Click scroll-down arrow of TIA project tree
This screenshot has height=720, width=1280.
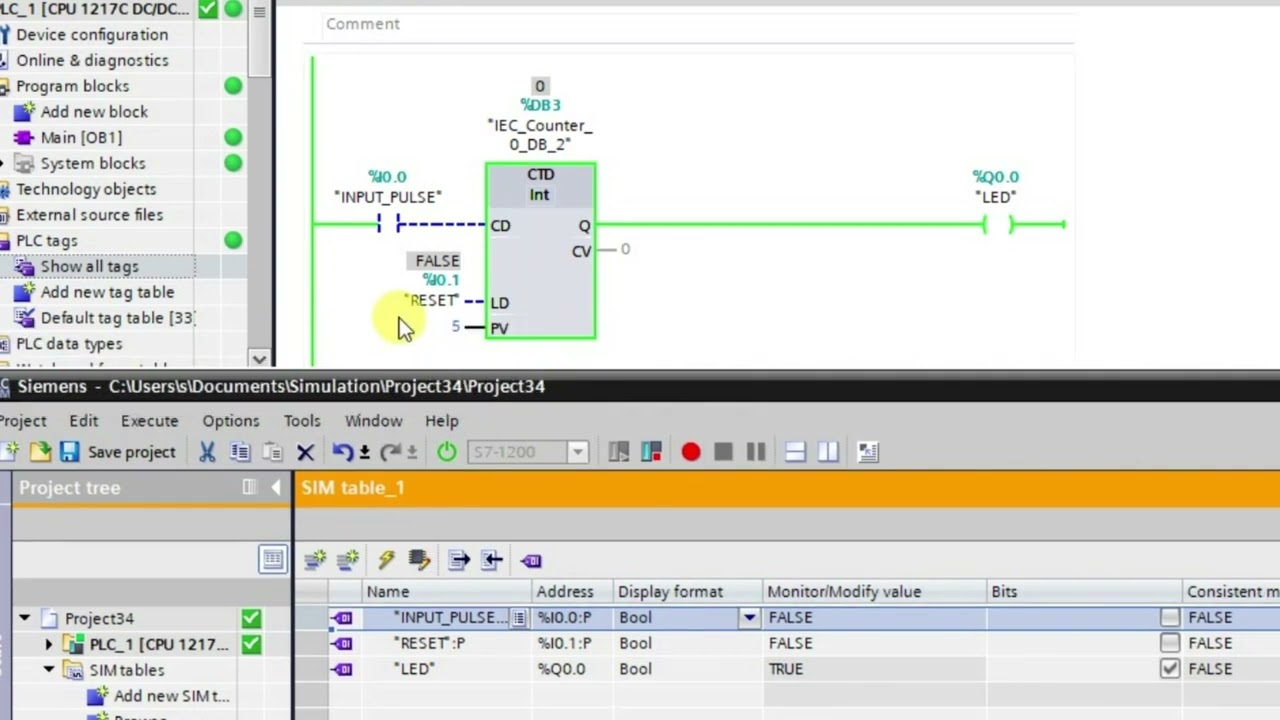259,359
